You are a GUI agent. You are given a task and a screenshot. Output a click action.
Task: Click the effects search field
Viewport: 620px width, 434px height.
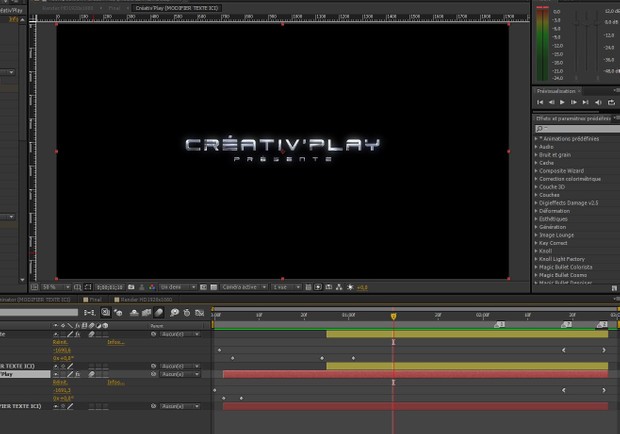(578, 129)
